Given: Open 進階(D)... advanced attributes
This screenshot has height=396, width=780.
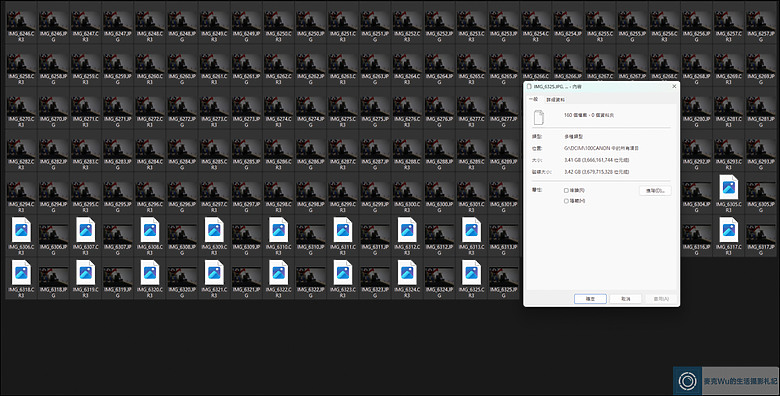Looking at the screenshot, I should (x=655, y=191).
